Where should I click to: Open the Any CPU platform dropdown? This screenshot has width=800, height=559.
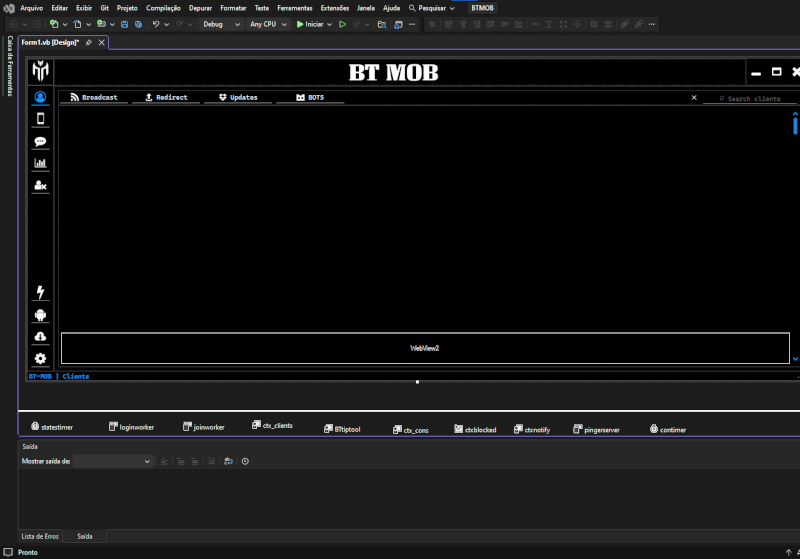click(268, 24)
